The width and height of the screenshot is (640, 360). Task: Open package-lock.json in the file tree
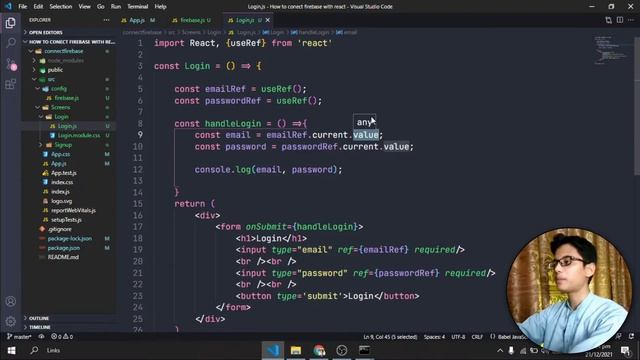(69, 239)
